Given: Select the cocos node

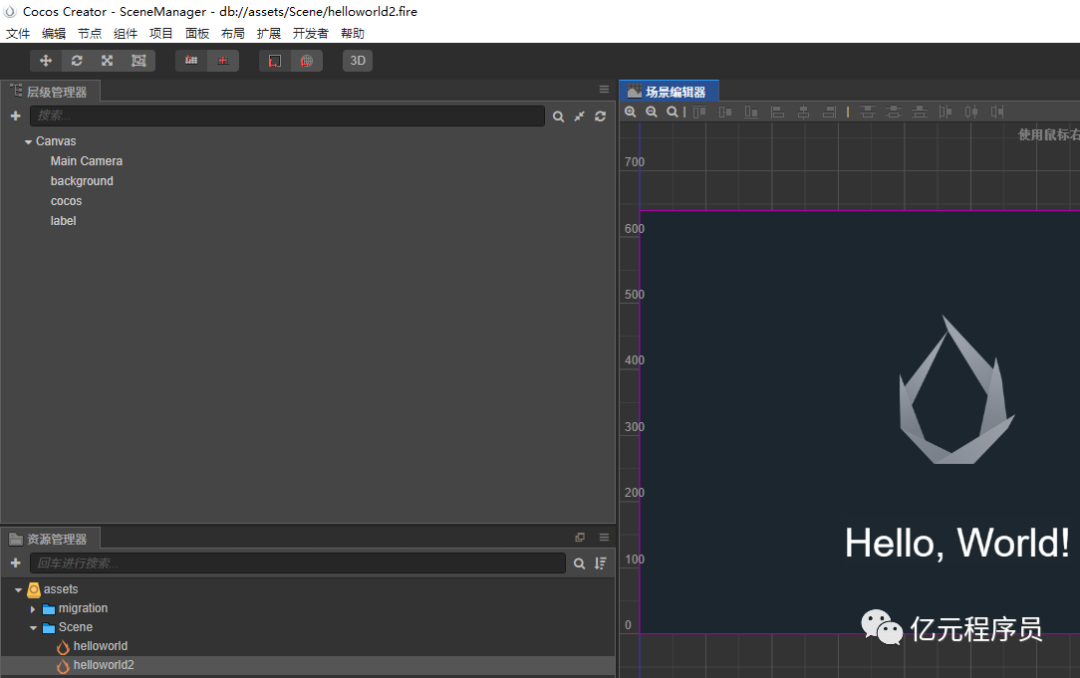Looking at the screenshot, I should click(x=66, y=201).
